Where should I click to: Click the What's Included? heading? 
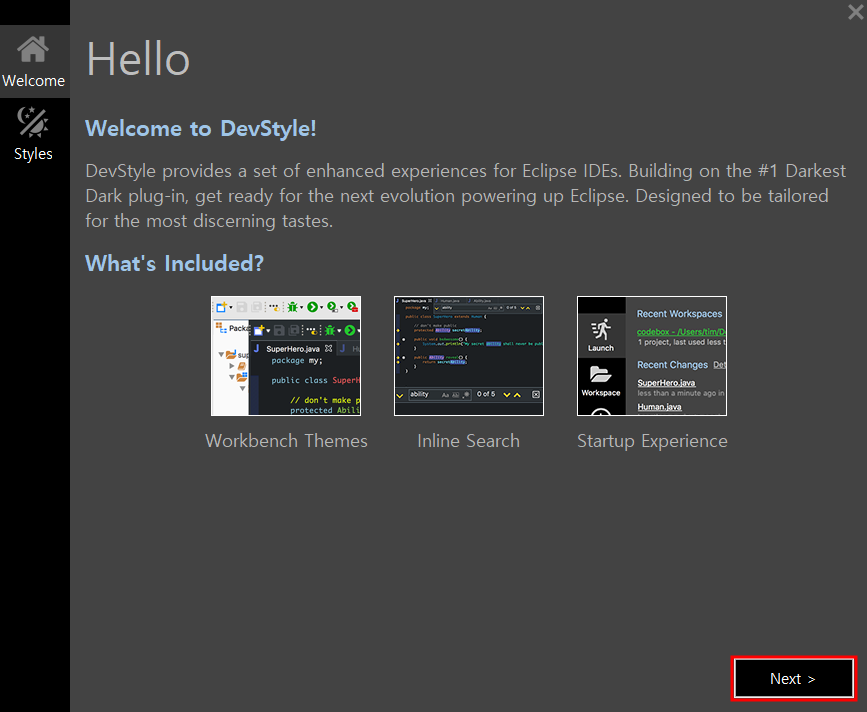(175, 263)
